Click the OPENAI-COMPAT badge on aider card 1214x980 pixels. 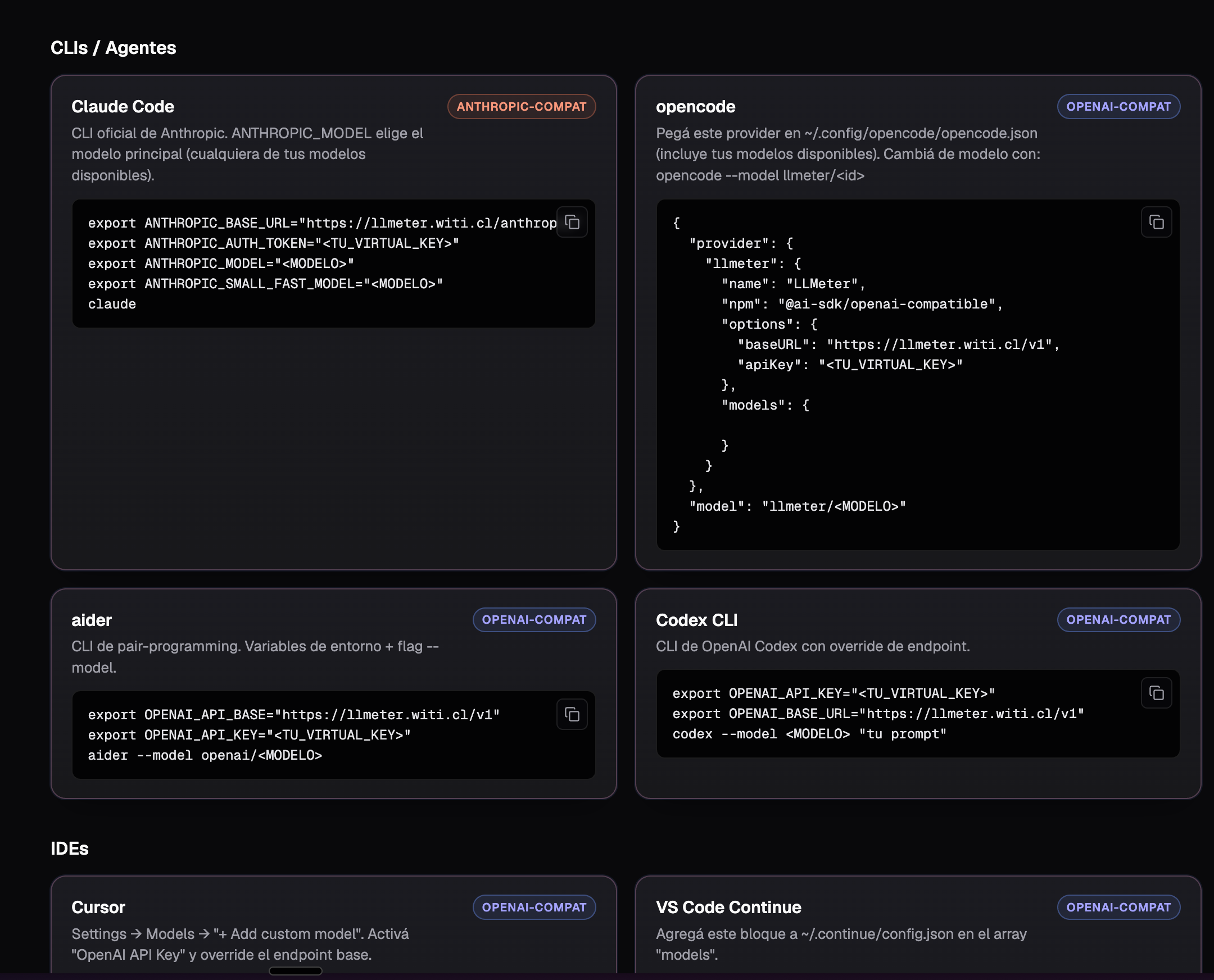coord(534,620)
